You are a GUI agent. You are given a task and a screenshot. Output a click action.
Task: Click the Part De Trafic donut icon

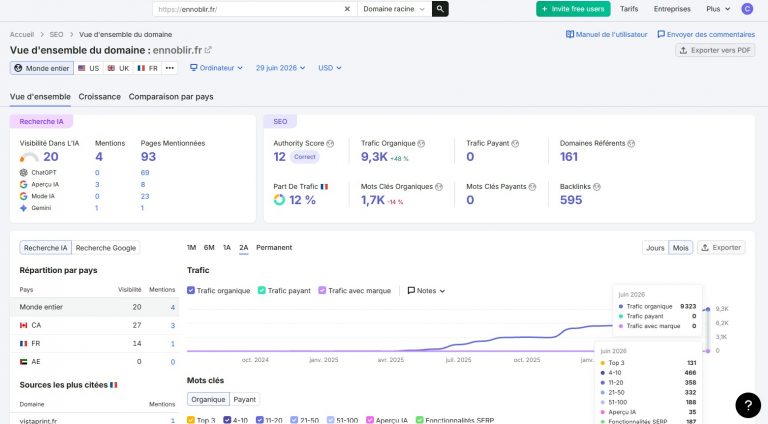coord(279,200)
